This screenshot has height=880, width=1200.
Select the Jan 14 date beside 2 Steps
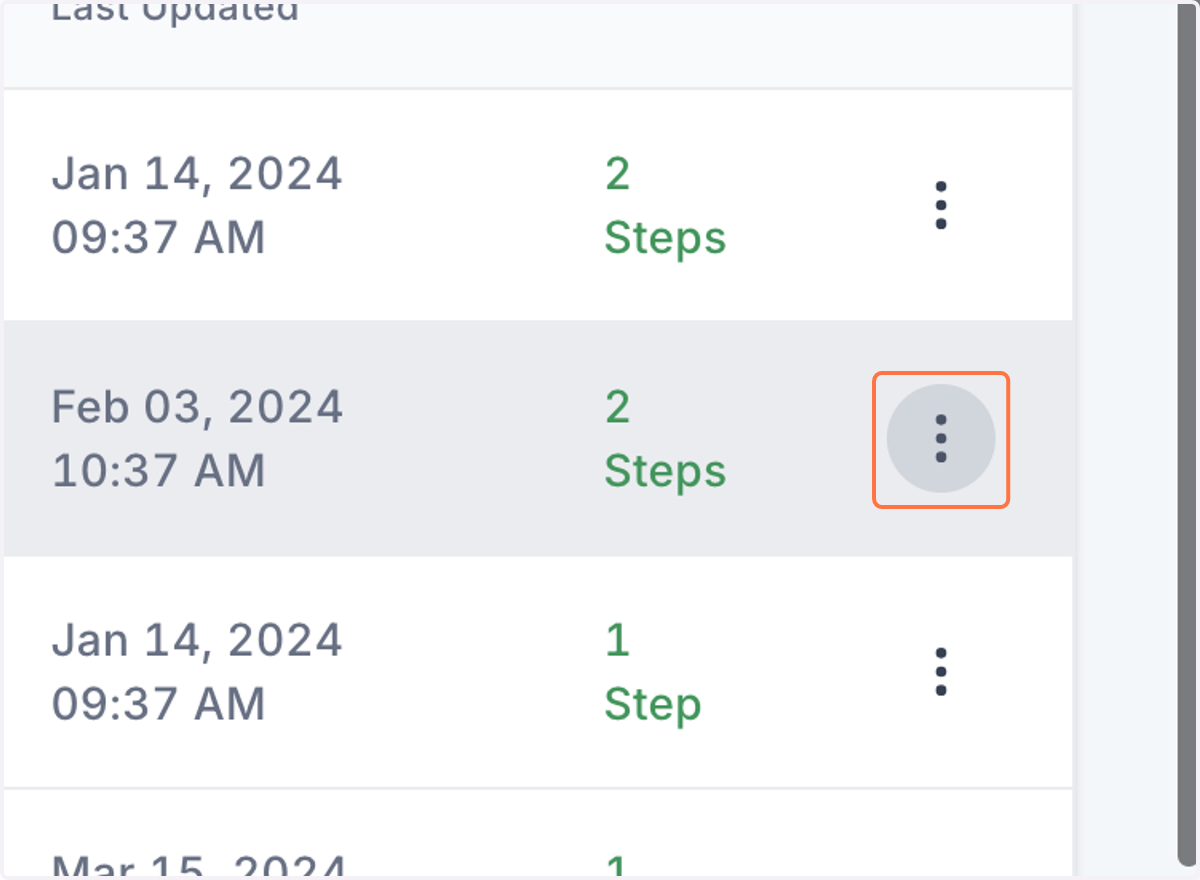pos(197,174)
